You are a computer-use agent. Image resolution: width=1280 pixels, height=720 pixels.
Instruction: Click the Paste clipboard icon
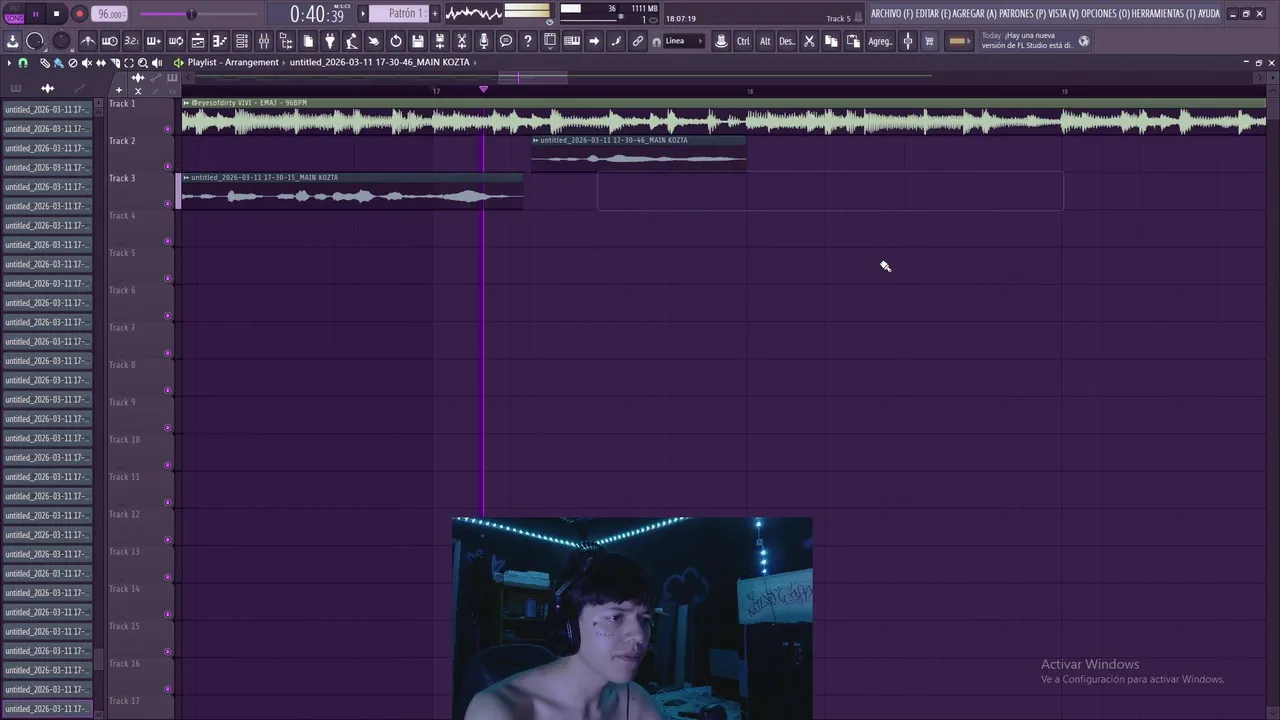click(x=853, y=41)
